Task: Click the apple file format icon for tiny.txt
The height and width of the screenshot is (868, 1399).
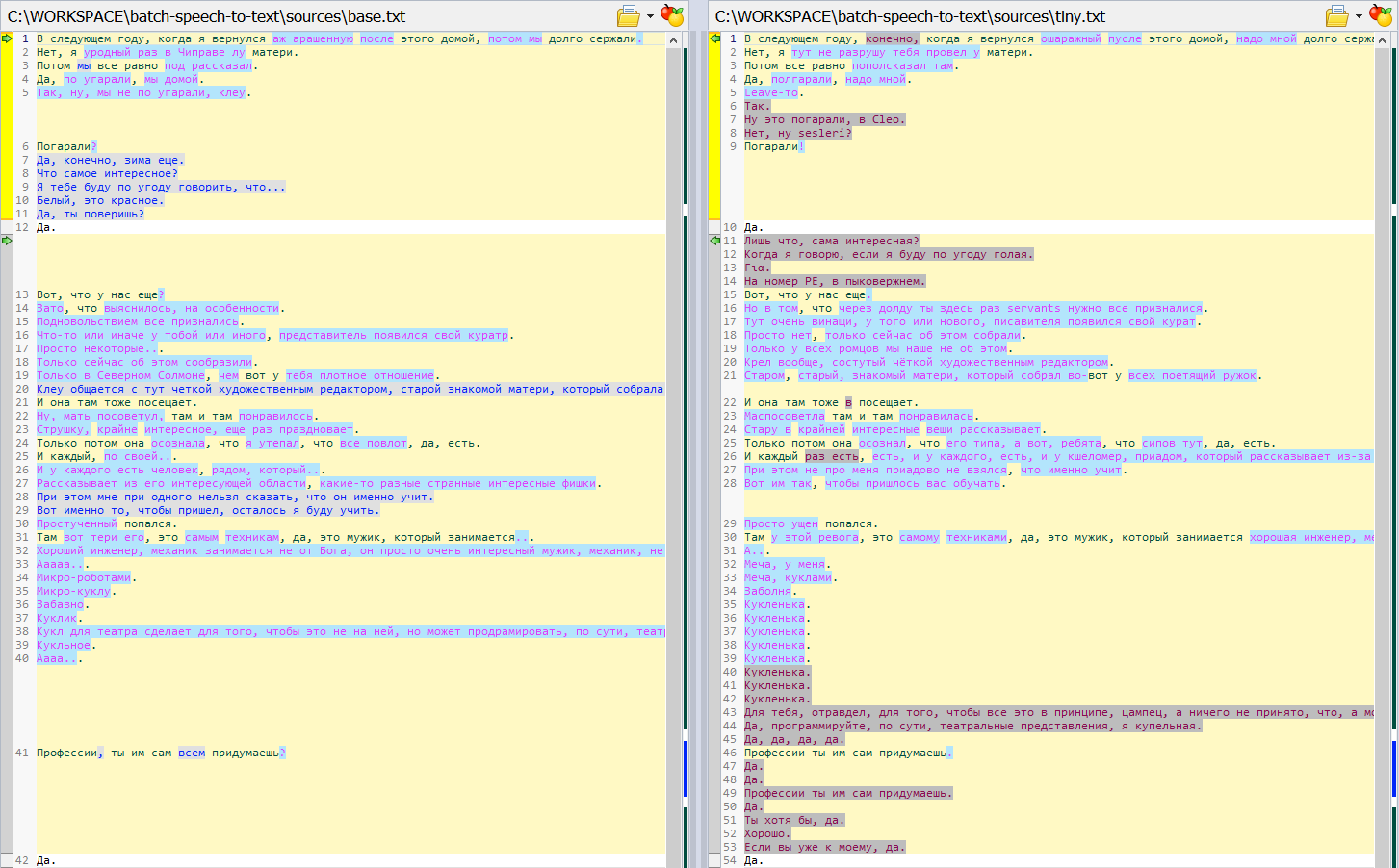Action: pyautogui.click(x=1380, y=16)
